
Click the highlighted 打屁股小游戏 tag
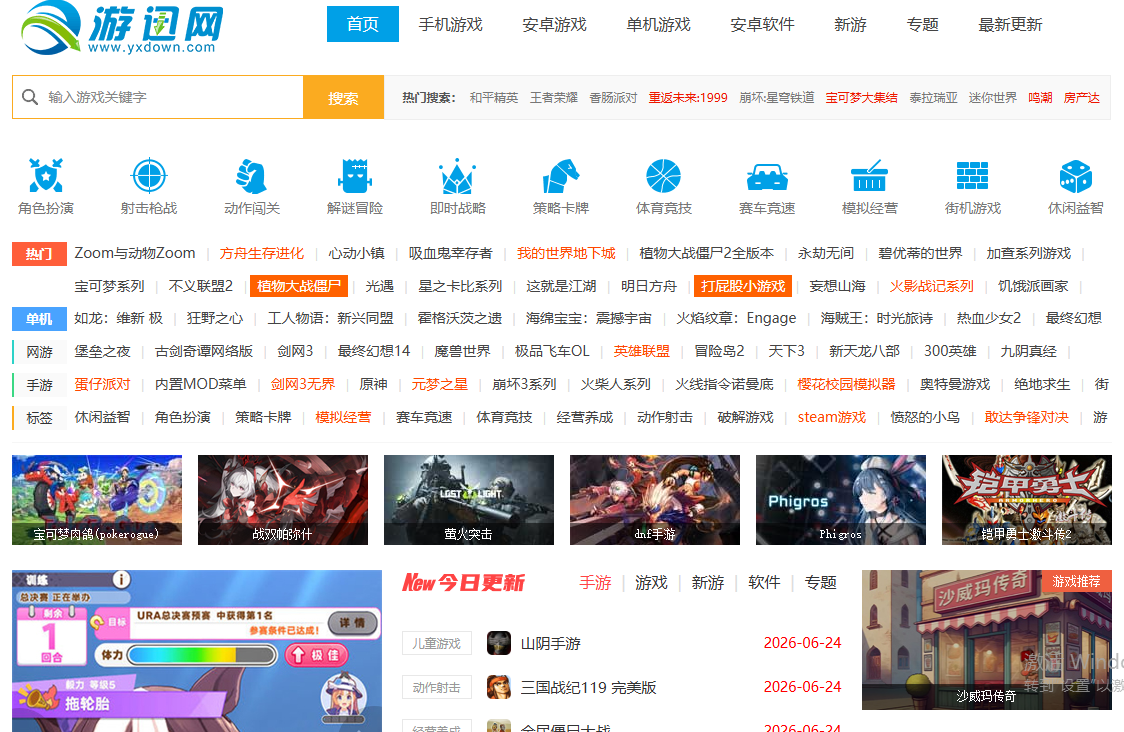click(743, 286)
